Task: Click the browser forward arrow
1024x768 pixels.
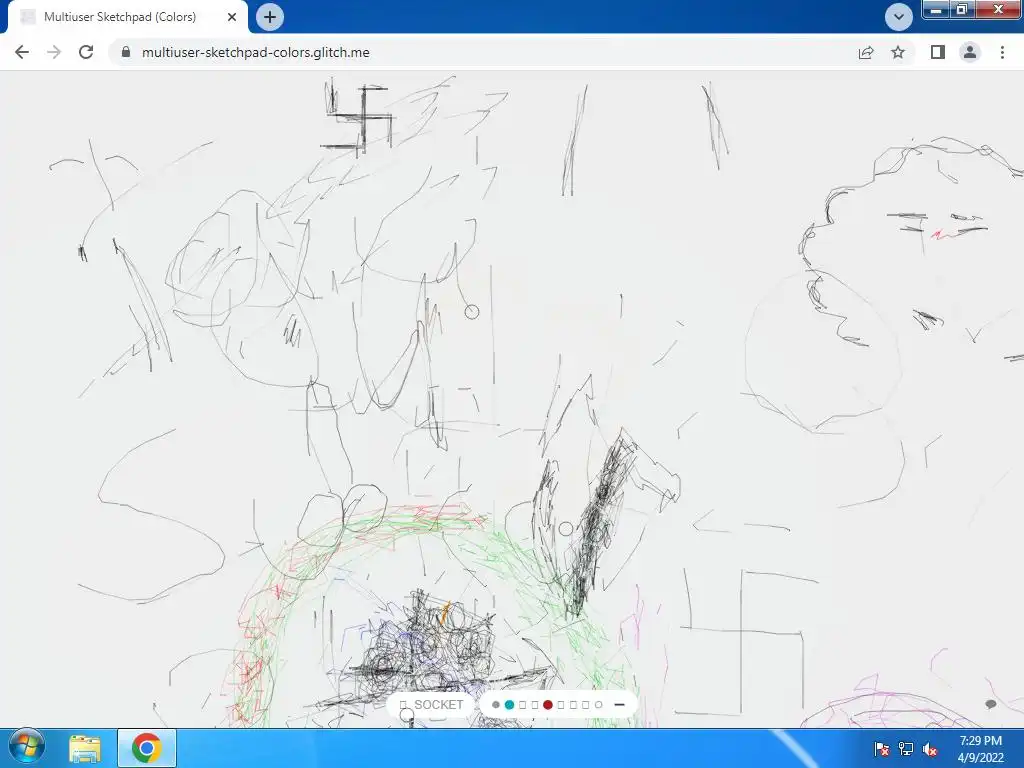Action: [x=54, y=52]
